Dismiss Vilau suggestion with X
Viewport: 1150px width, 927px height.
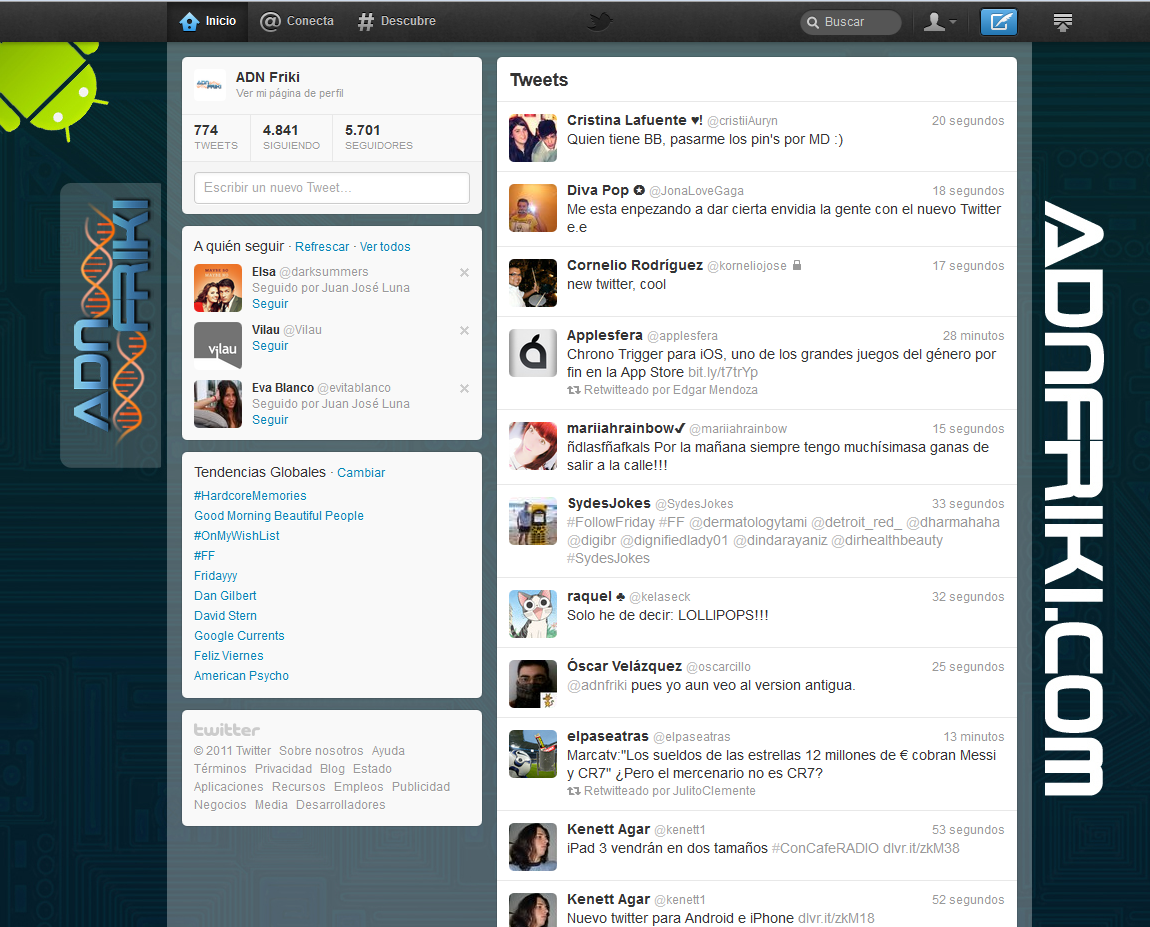click(464, 331)
